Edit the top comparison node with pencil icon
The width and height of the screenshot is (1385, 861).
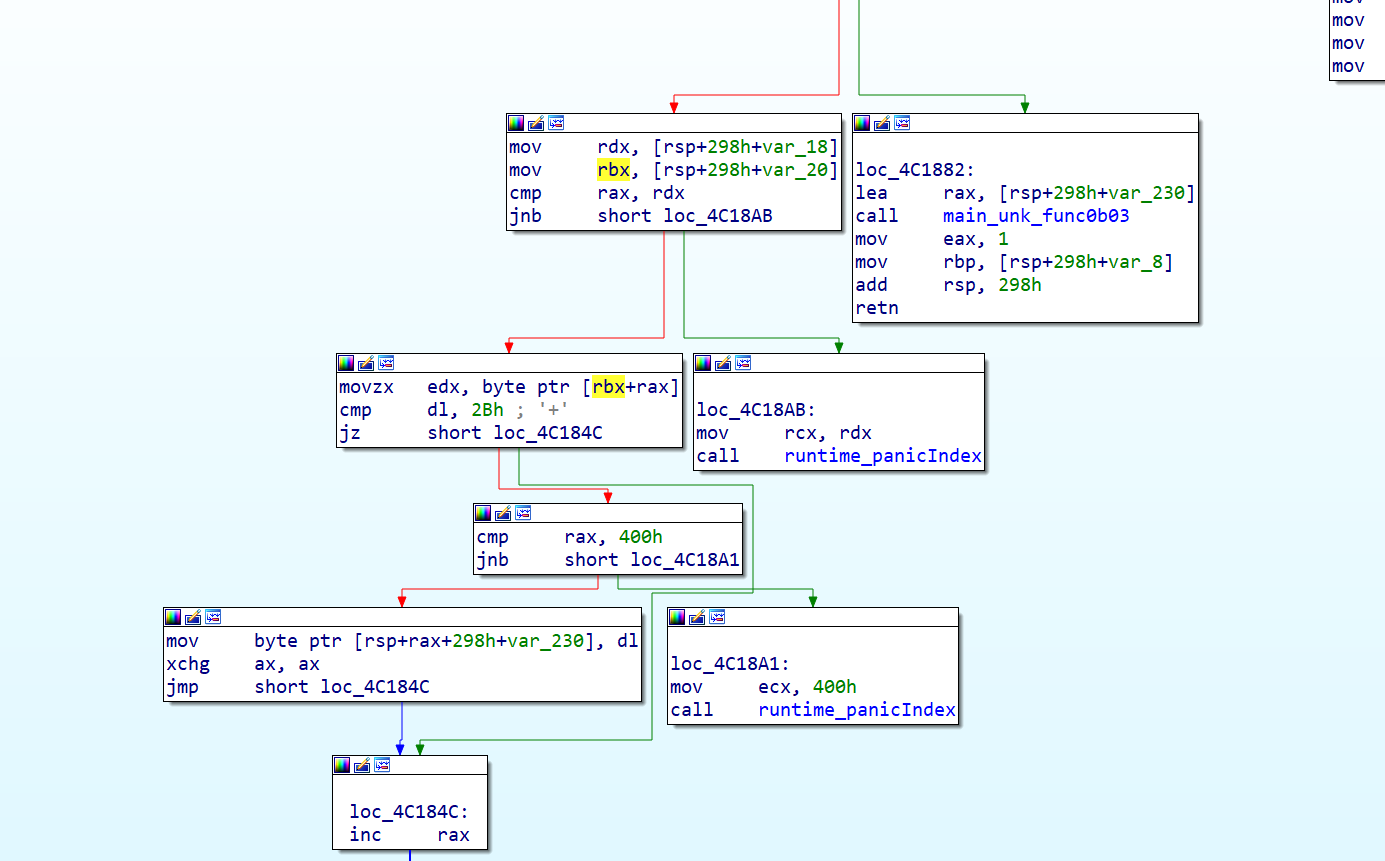(x=536, y=122)
